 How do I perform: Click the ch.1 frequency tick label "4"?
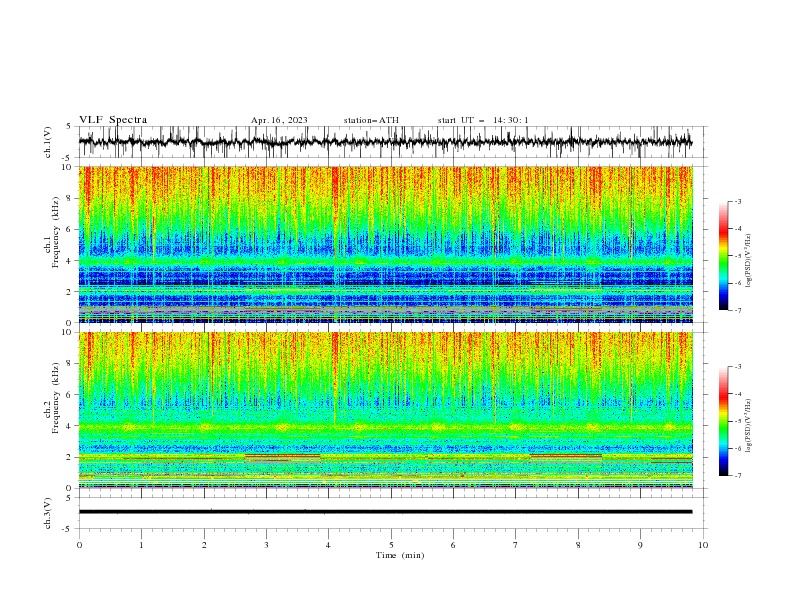coord(70,261)
